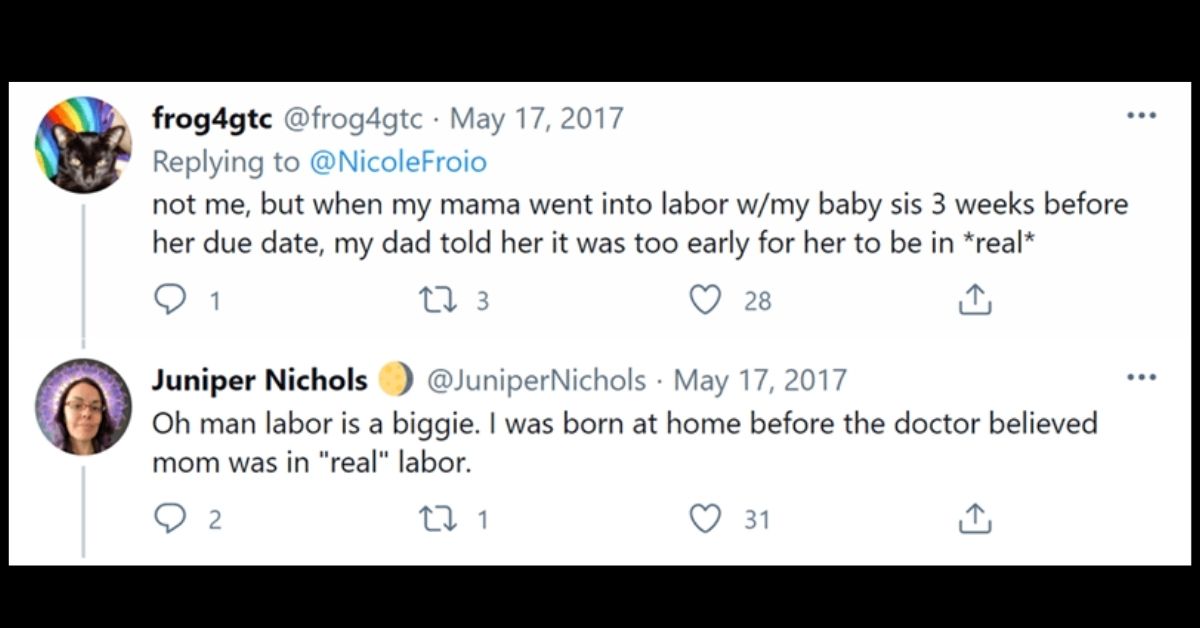This screenshot has height=628, width=1200.
Task: Share Juniper Nichols' tweet via share icon
Action: click(x=974, y=518)
